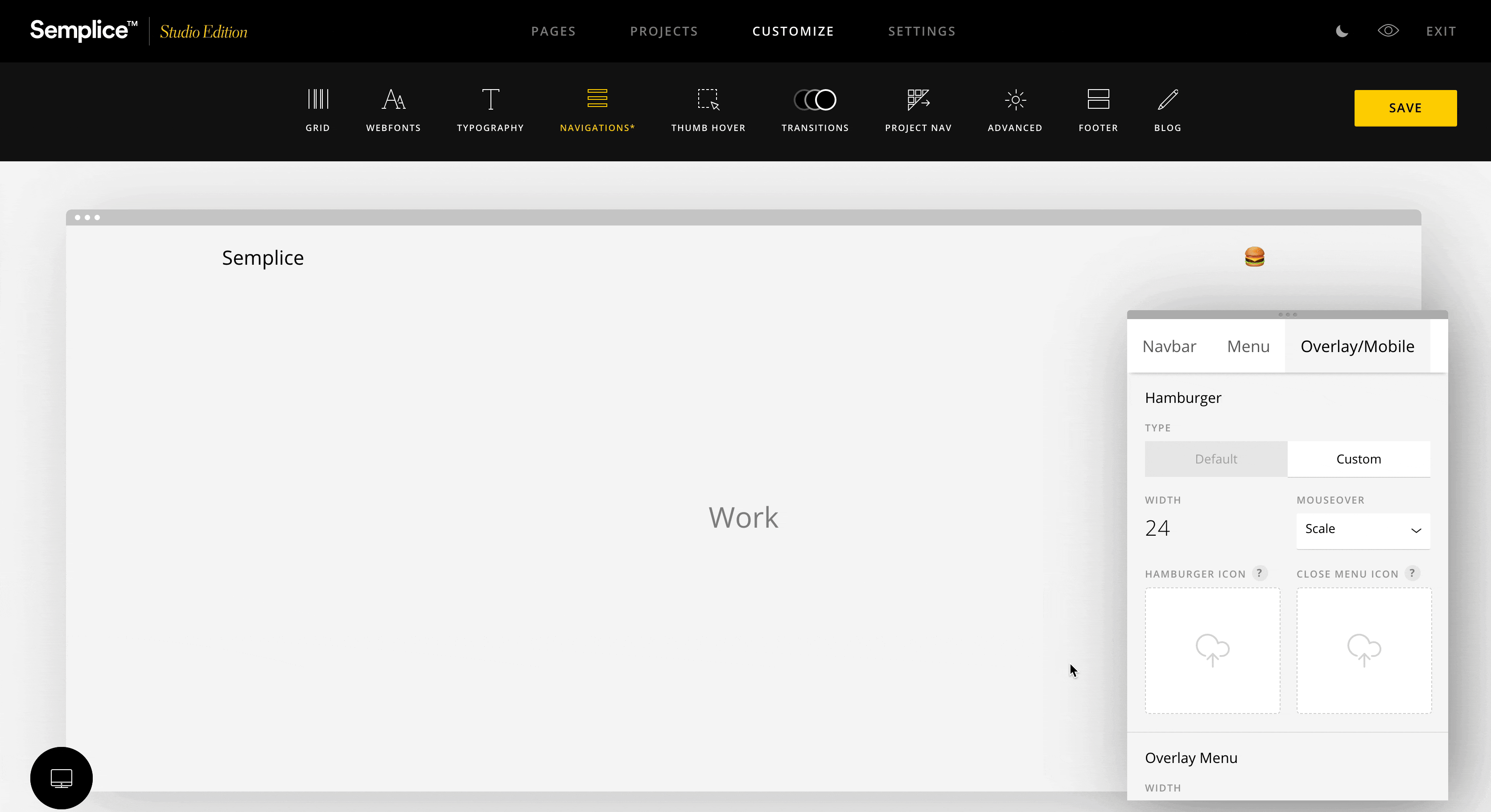Set hamburger type to Custom

click(x=1359, y=459)
